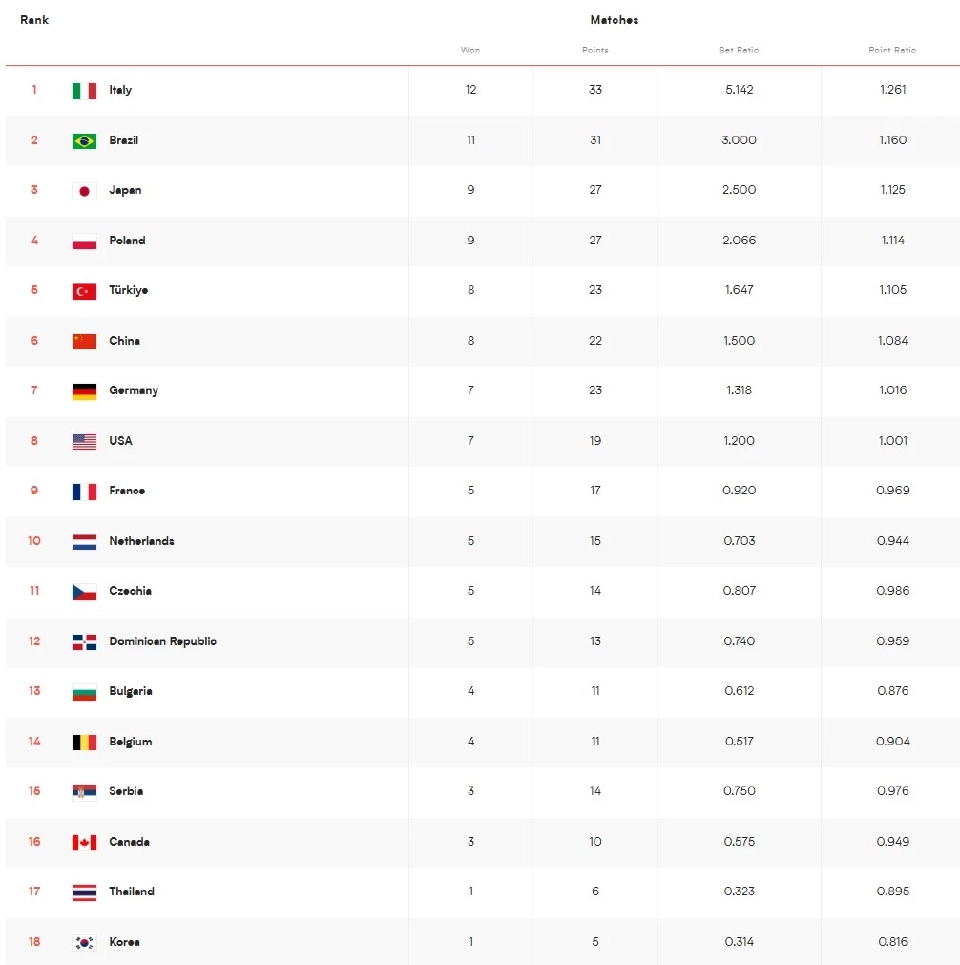This screenshot has width=960, height=965.
Task: Sort by the Won column header
Action: pyautogui.click(x=470, y=50)
